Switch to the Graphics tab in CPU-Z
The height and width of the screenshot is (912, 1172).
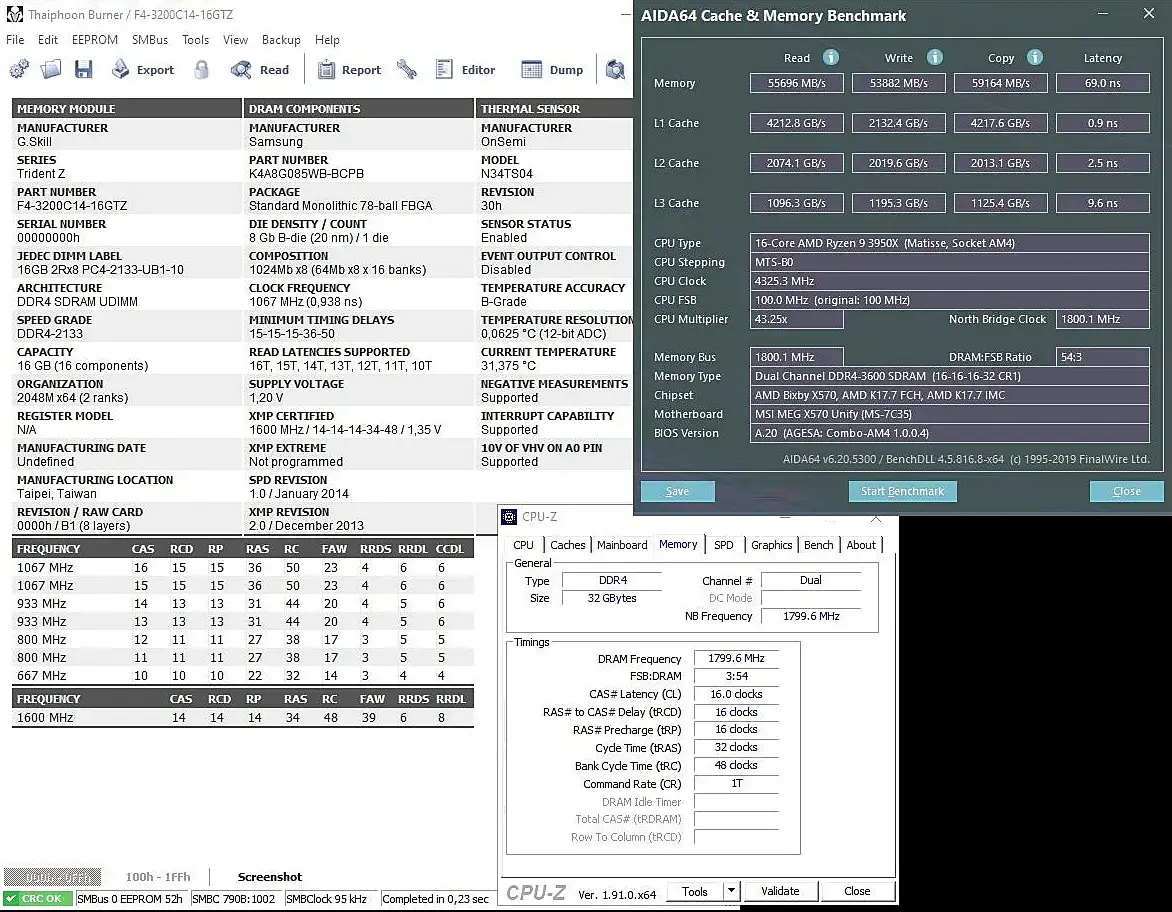click(771, 545)
